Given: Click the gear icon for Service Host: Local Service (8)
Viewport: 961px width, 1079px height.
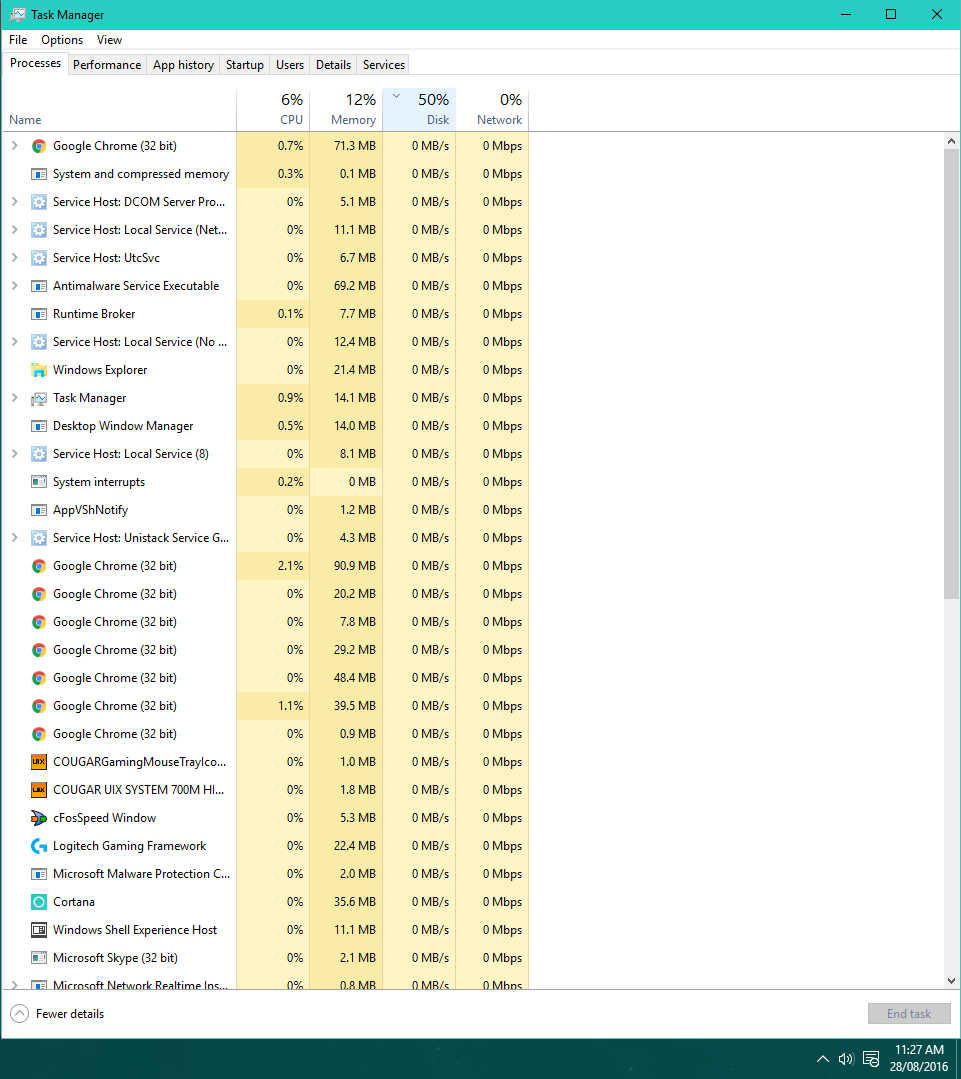Looking at the screenshot, I should pyautogui.click(x=39, y=453).
